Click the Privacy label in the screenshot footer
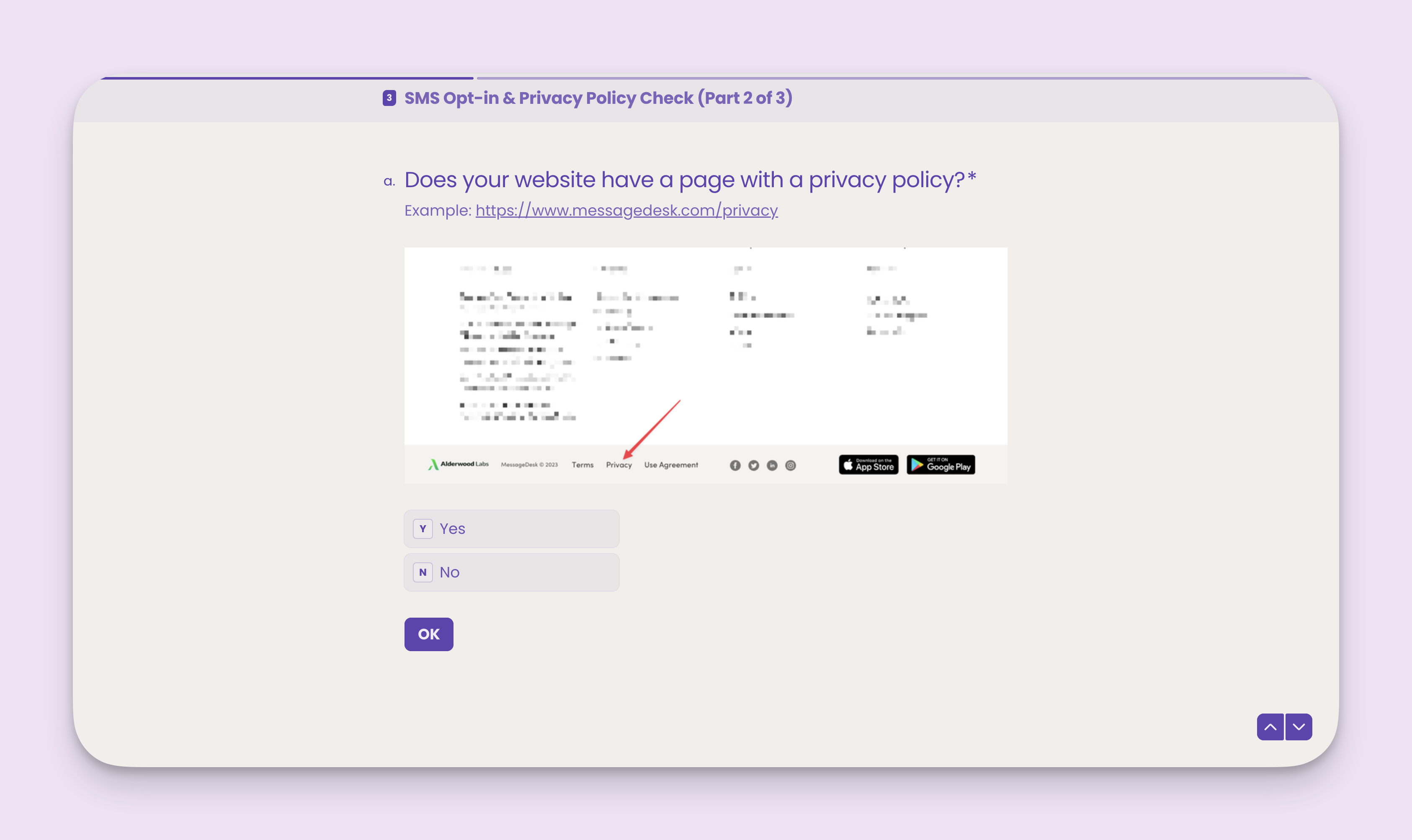This screenshot has height=840, width=1412. point(619,465)
